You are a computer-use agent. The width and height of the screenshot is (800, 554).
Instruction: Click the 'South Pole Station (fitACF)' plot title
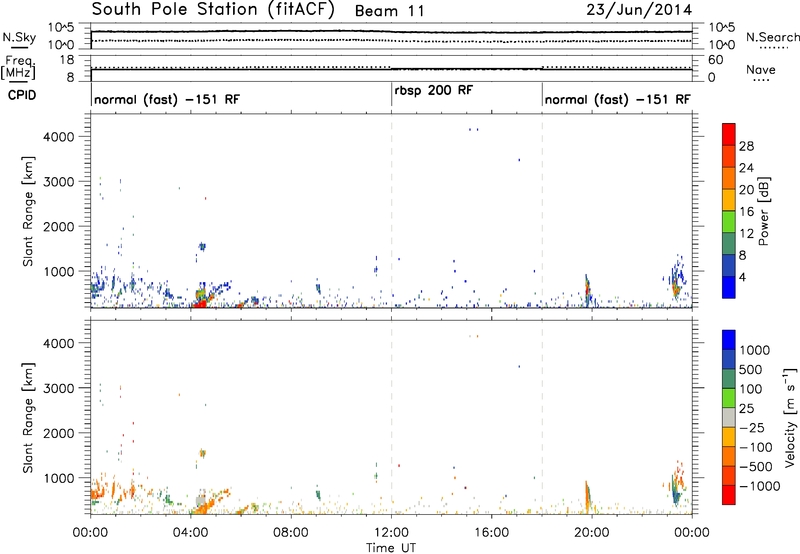point(213,10)
